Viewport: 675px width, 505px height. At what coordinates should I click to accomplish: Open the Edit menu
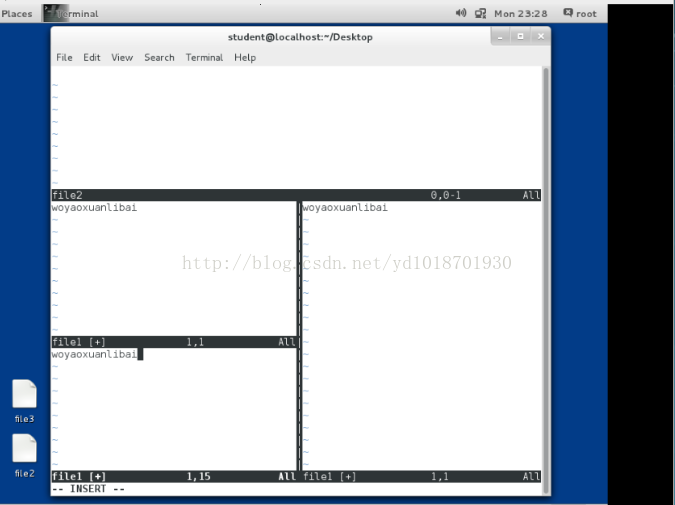92,57
